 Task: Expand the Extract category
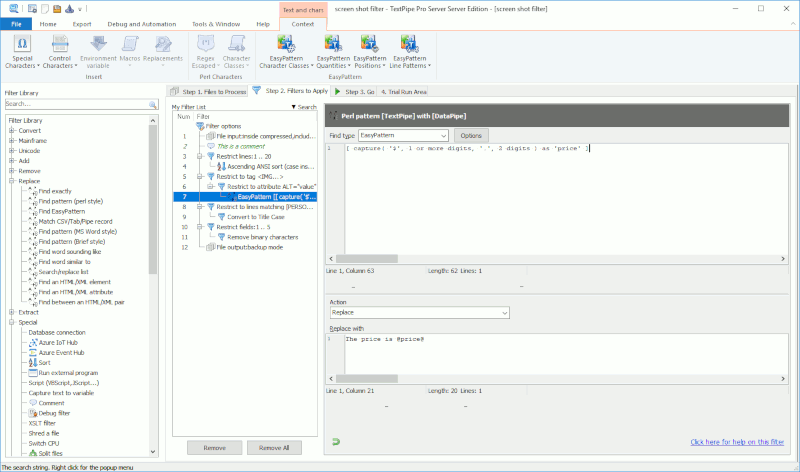(x=12, y=312)
